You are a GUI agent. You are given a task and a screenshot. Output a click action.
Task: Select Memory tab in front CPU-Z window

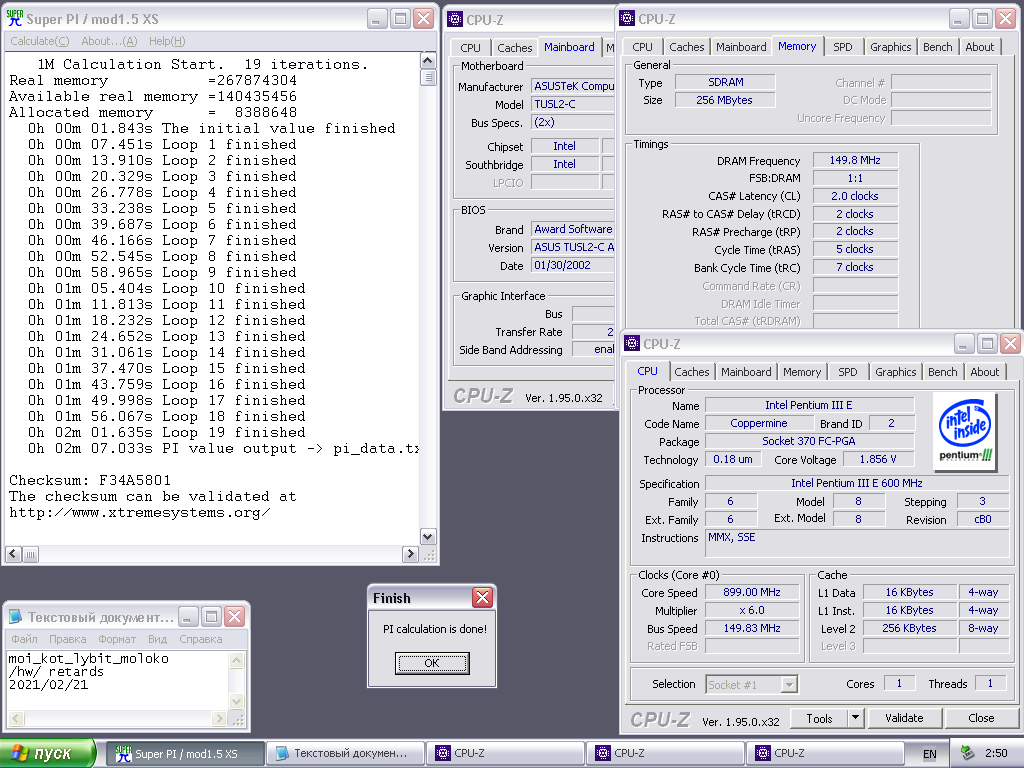802,372
